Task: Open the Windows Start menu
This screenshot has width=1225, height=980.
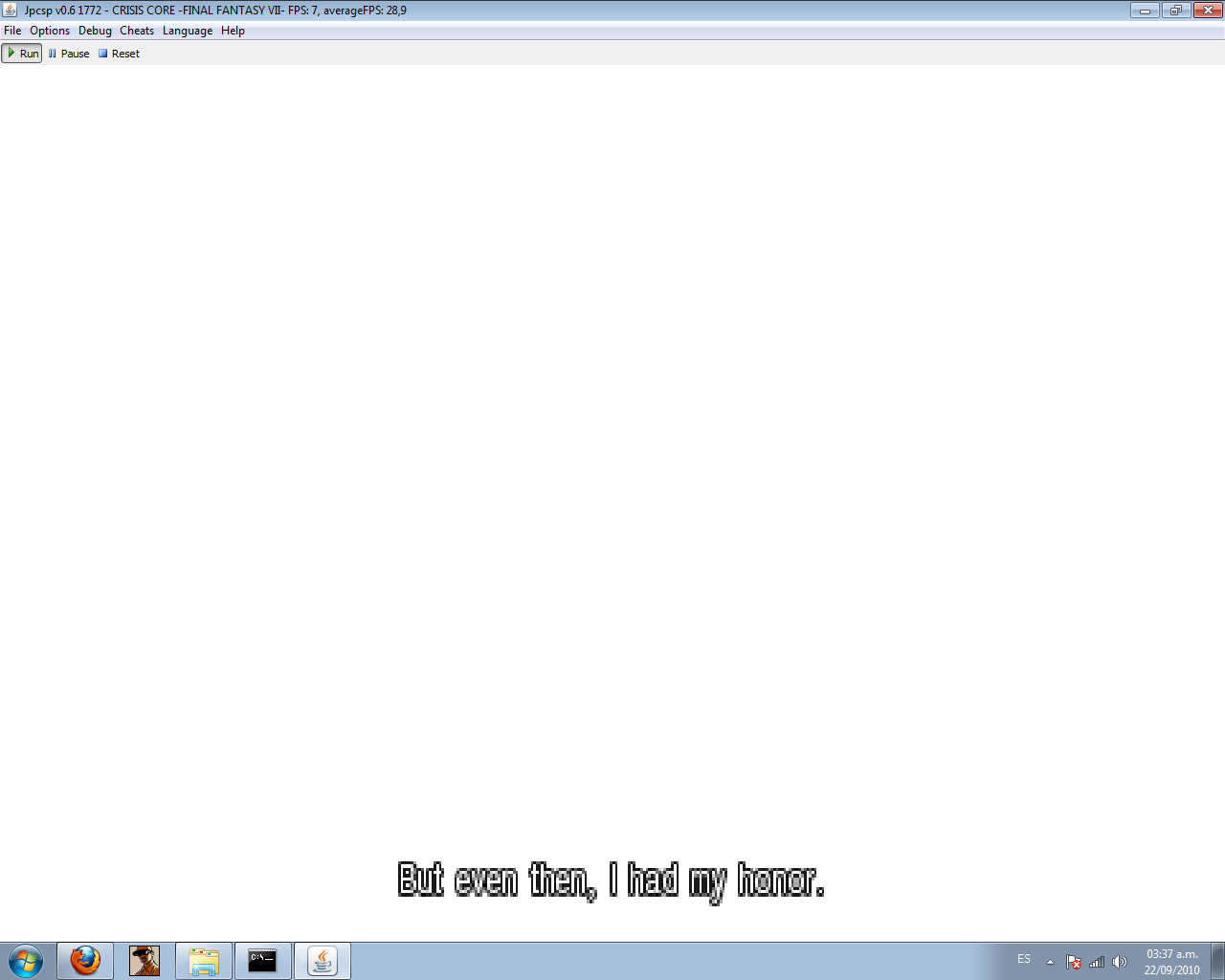Action: 26,961
